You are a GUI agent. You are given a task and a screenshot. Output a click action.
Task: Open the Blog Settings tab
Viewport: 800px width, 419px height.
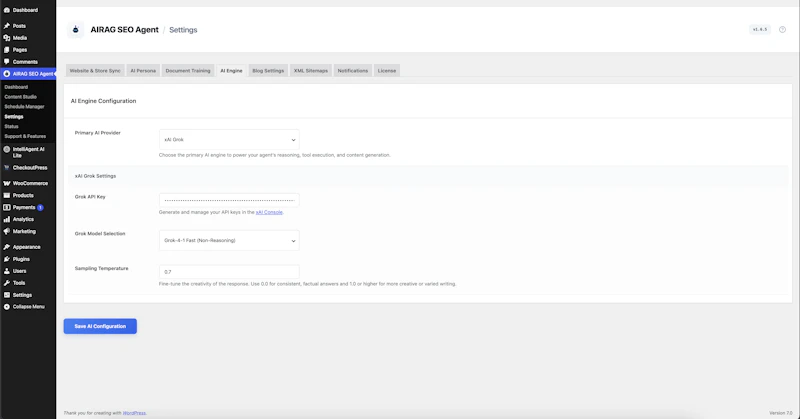(268, 70)
